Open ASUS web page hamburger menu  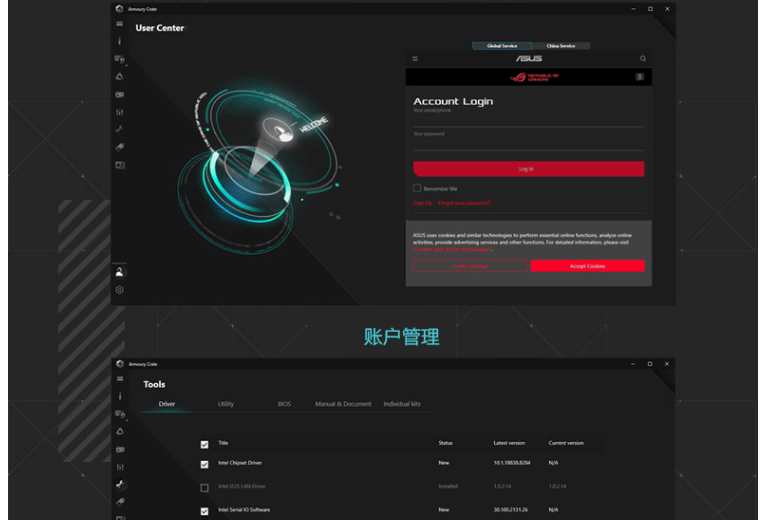415,59
